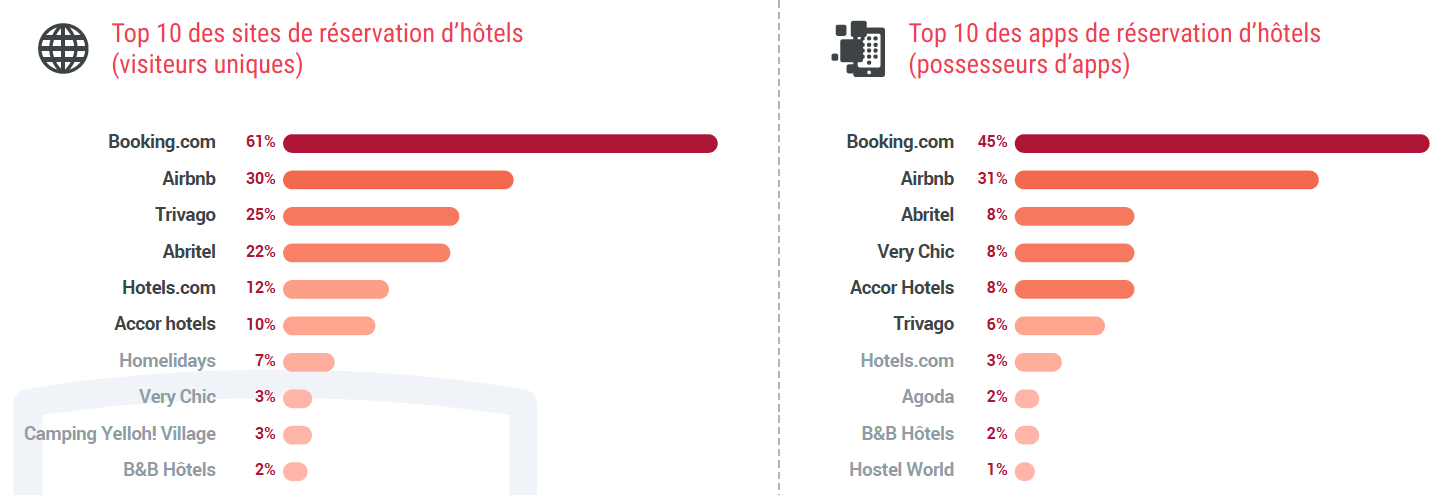Click the Hotels.com 12% bar
The width and height of the screenshot is (1448, 495).
point(336,289)
